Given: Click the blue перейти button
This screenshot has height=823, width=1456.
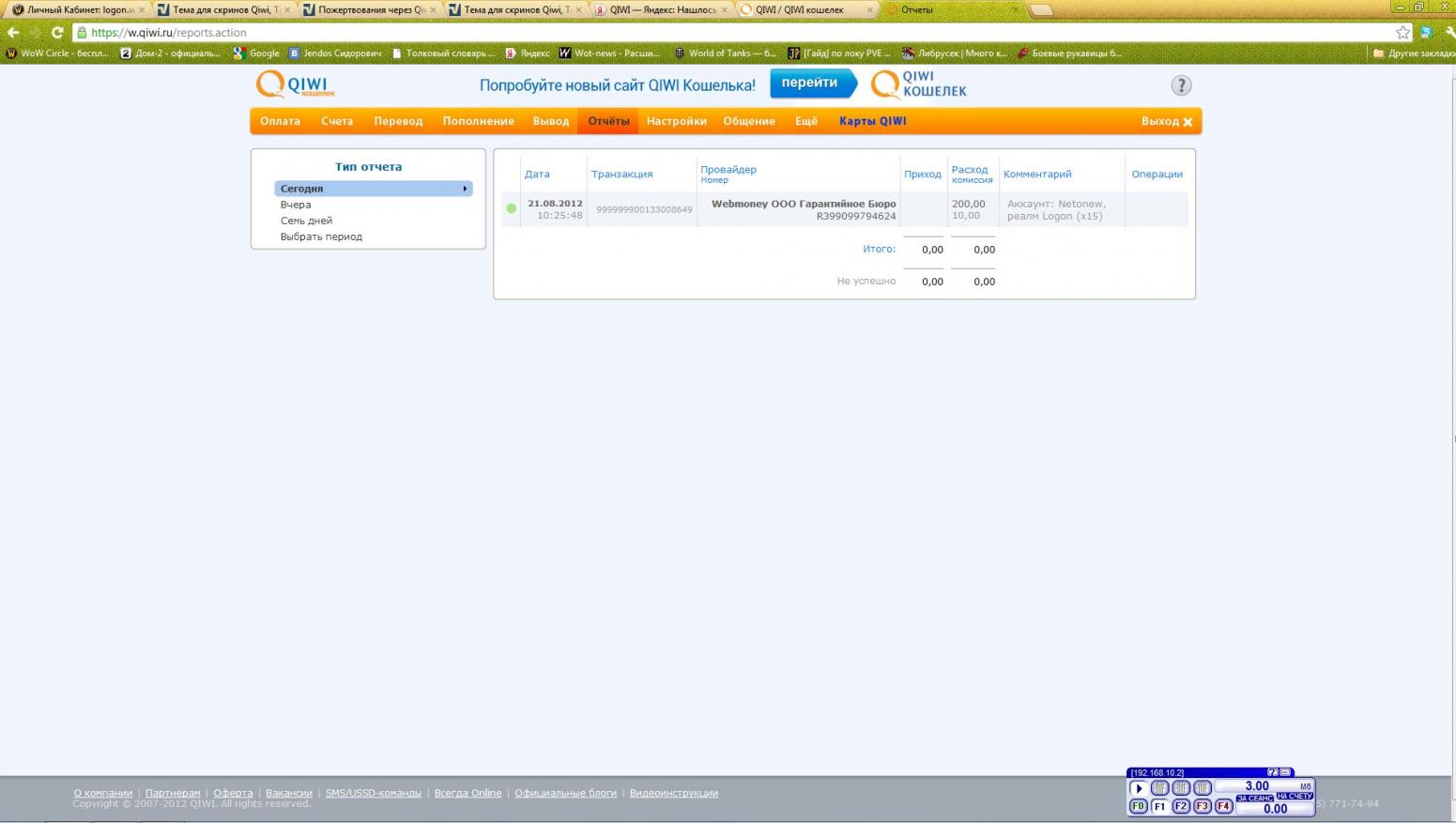Looking at the screenshot, I should [810, 84].
